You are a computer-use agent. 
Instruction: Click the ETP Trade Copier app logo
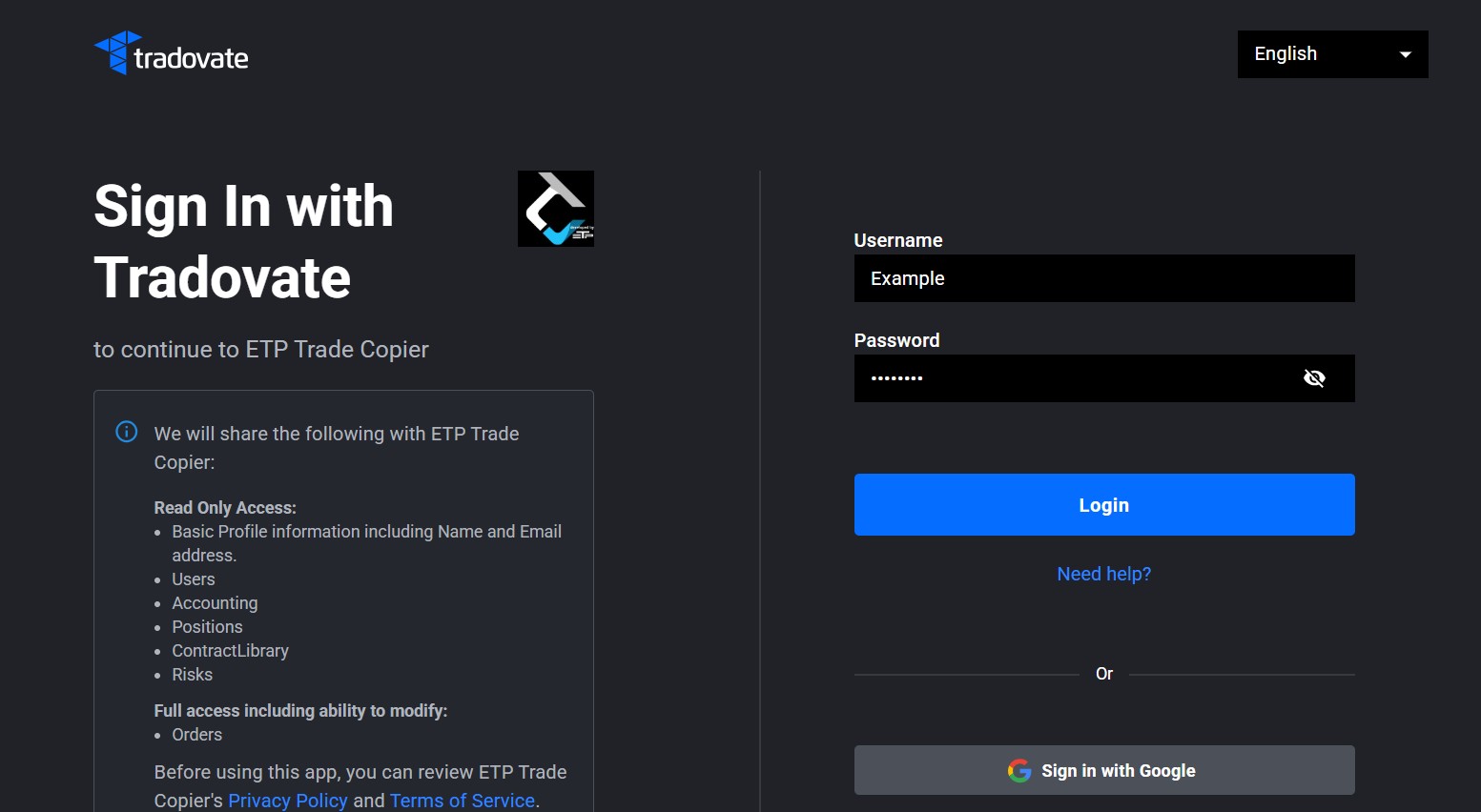pos(555,209)
